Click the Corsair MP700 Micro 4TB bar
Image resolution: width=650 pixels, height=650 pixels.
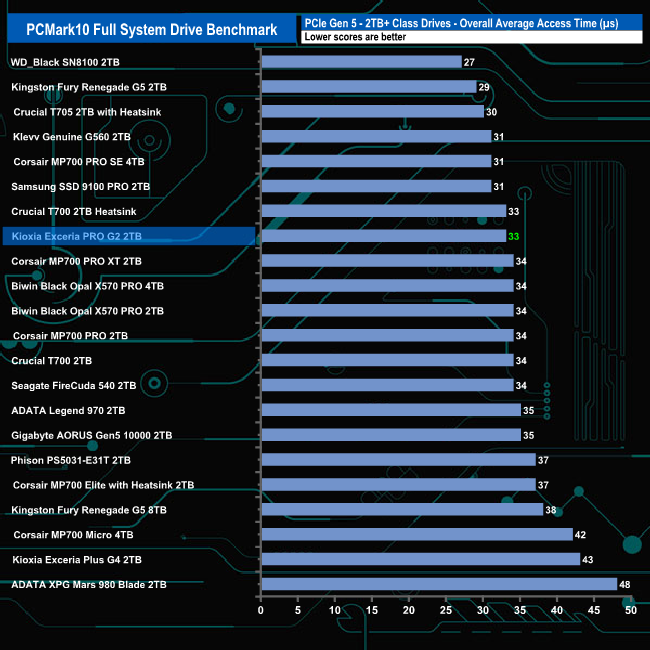point(417,534)
